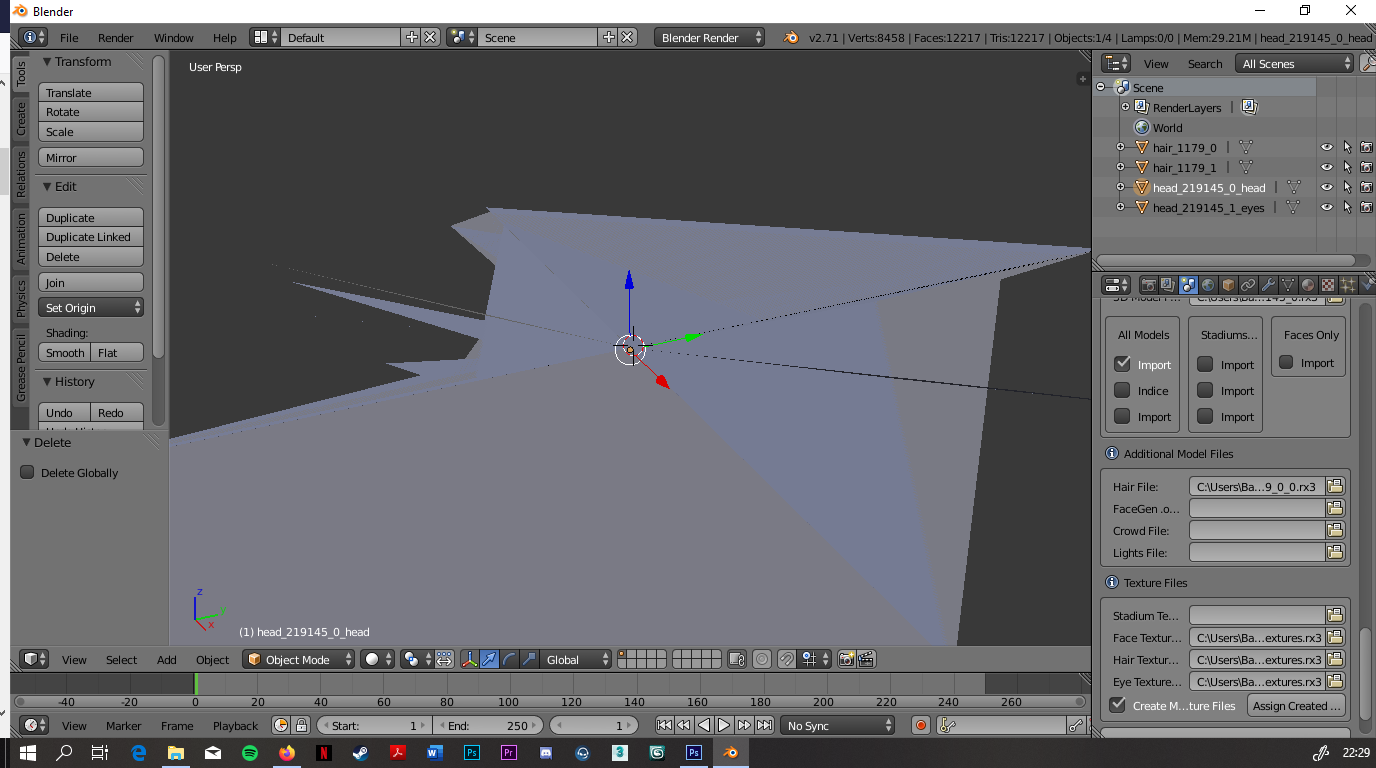Click the outliner search magnifier icon
The height and width of the screenshot is (768, 1376).
pyautogui.click(x=1368, y=63)
